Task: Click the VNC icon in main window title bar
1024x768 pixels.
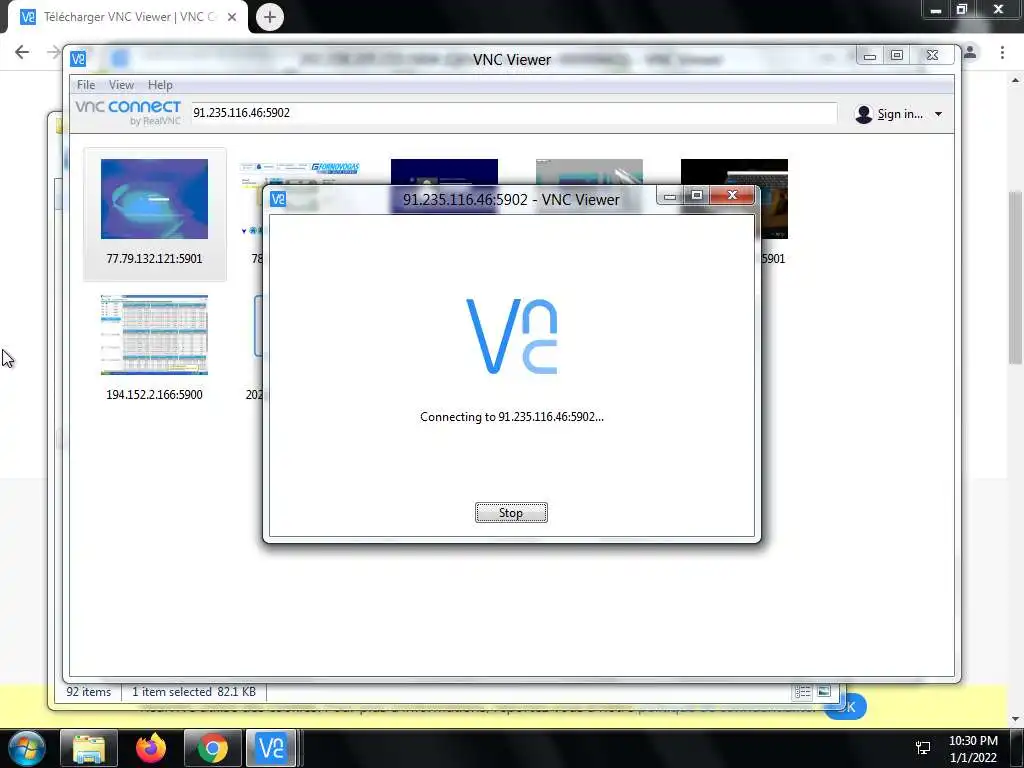Action: click(78, 59)
